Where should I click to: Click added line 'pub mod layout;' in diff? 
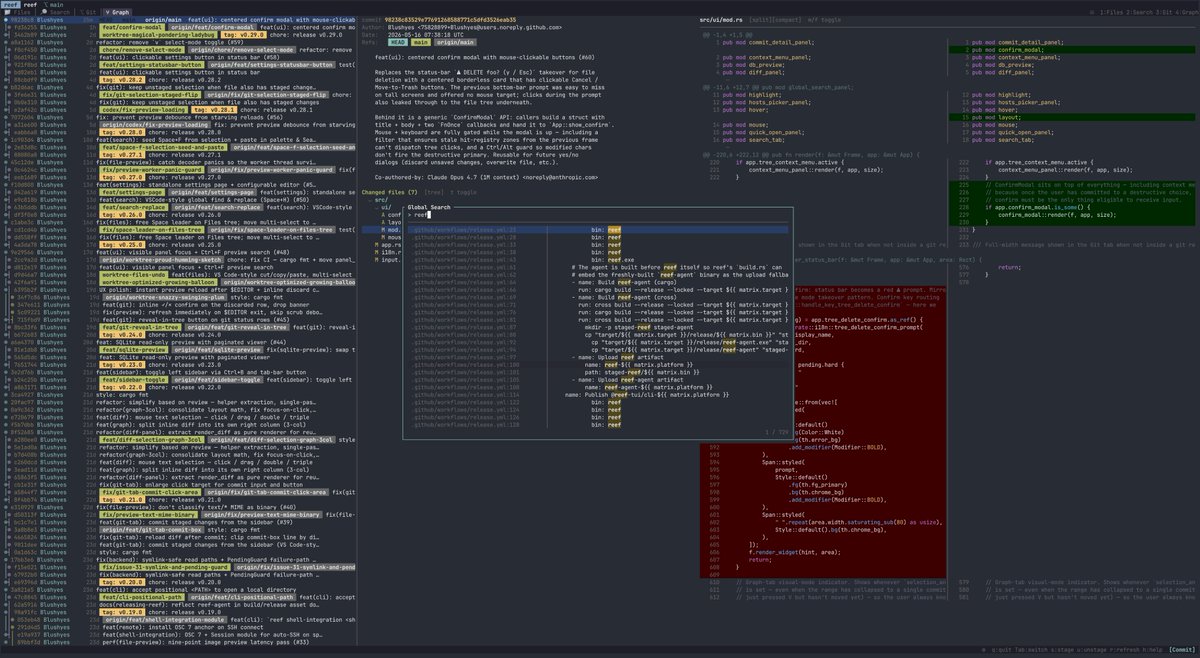(x=1071, y=117)
